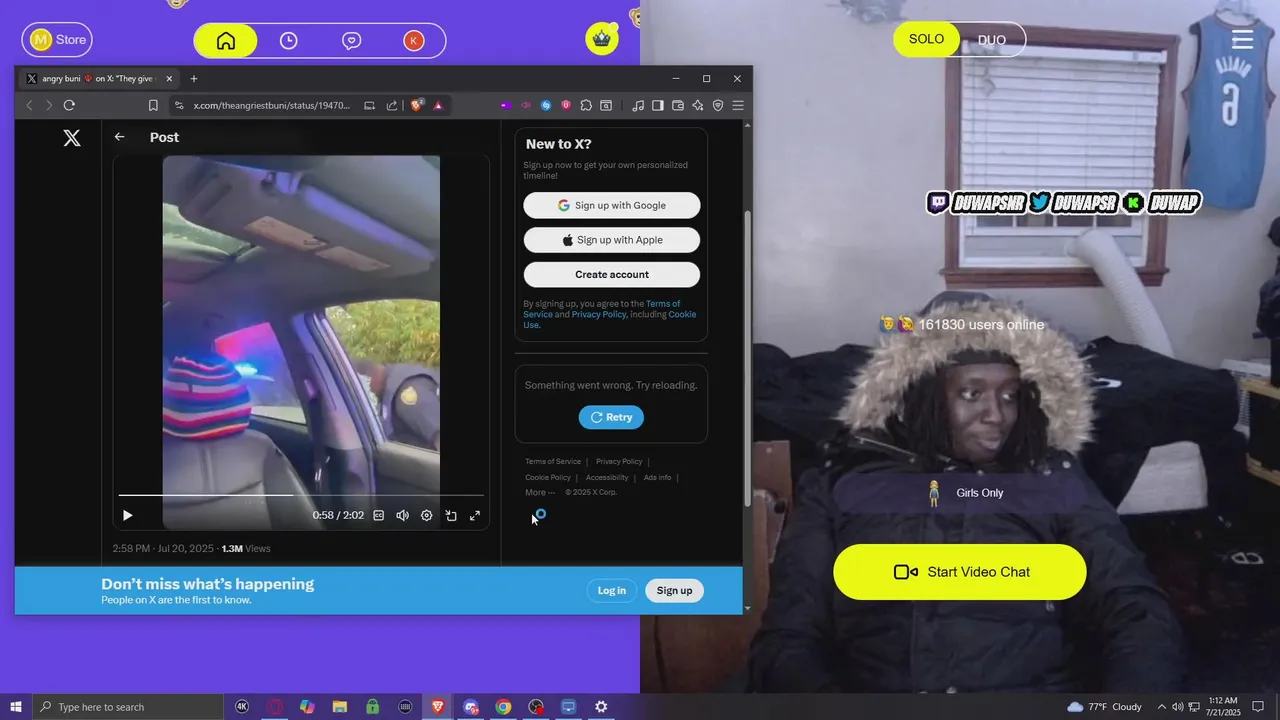
Task: Open File Explorer from taskbar
Action: tap(339, 707)
